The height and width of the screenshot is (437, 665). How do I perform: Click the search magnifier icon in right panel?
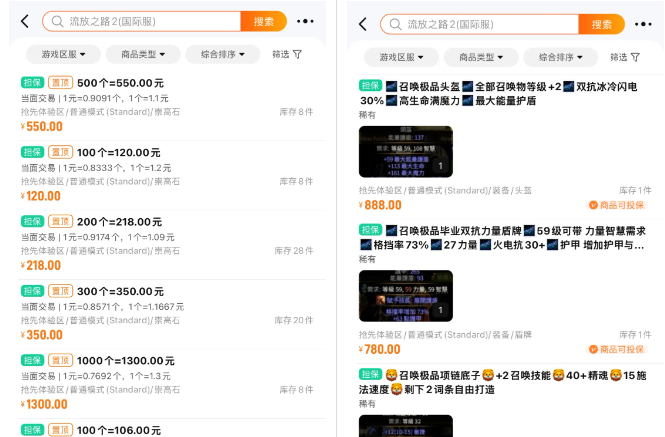click(x=395, y=24)
